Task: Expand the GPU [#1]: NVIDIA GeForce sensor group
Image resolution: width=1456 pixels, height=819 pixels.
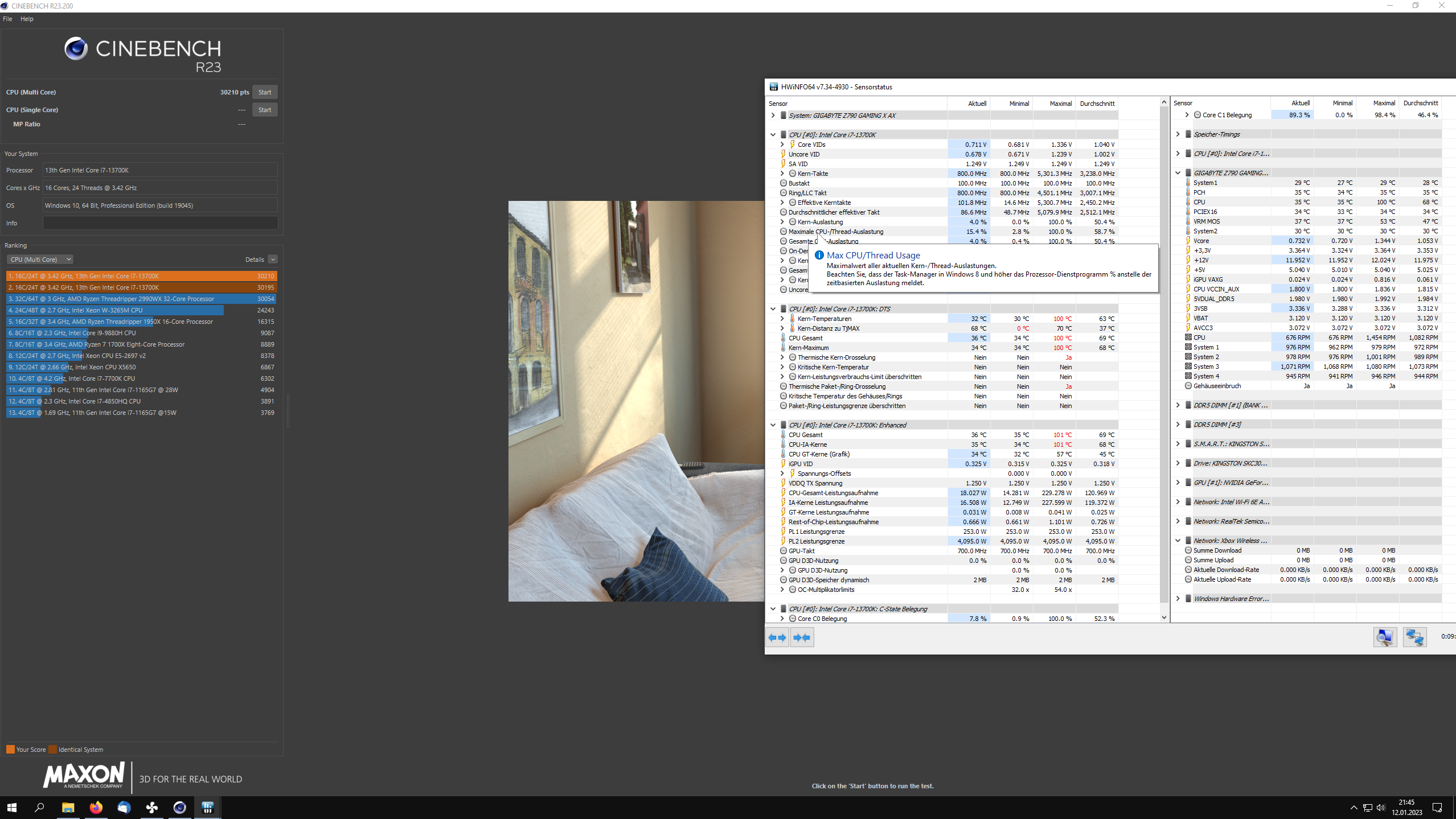Action: tap(1178, 482)
